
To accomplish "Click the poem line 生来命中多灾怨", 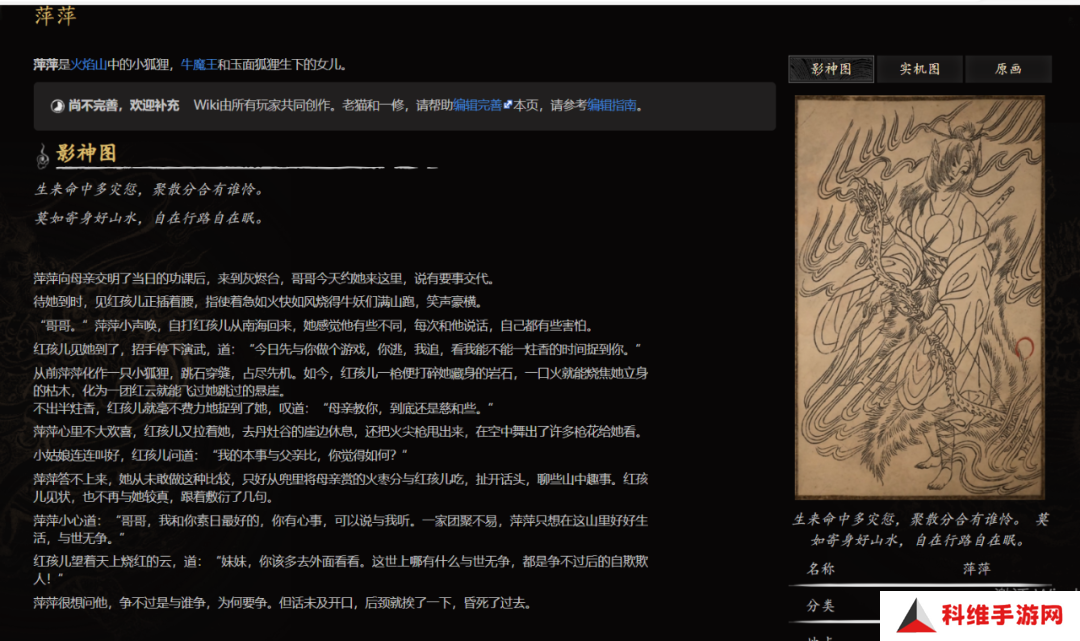I will [x=149, y=189].
